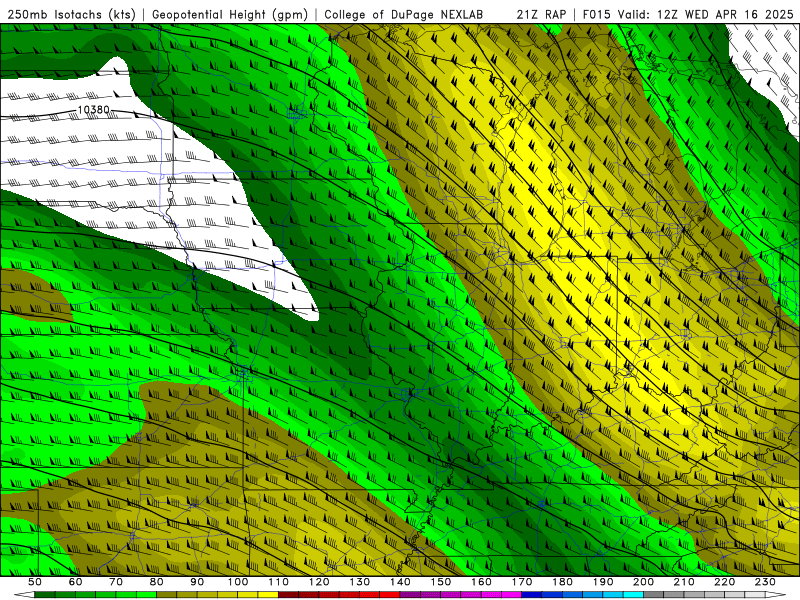Click the 100 value on the color scale
Viewport: 800px width, 600px height.
238,582
